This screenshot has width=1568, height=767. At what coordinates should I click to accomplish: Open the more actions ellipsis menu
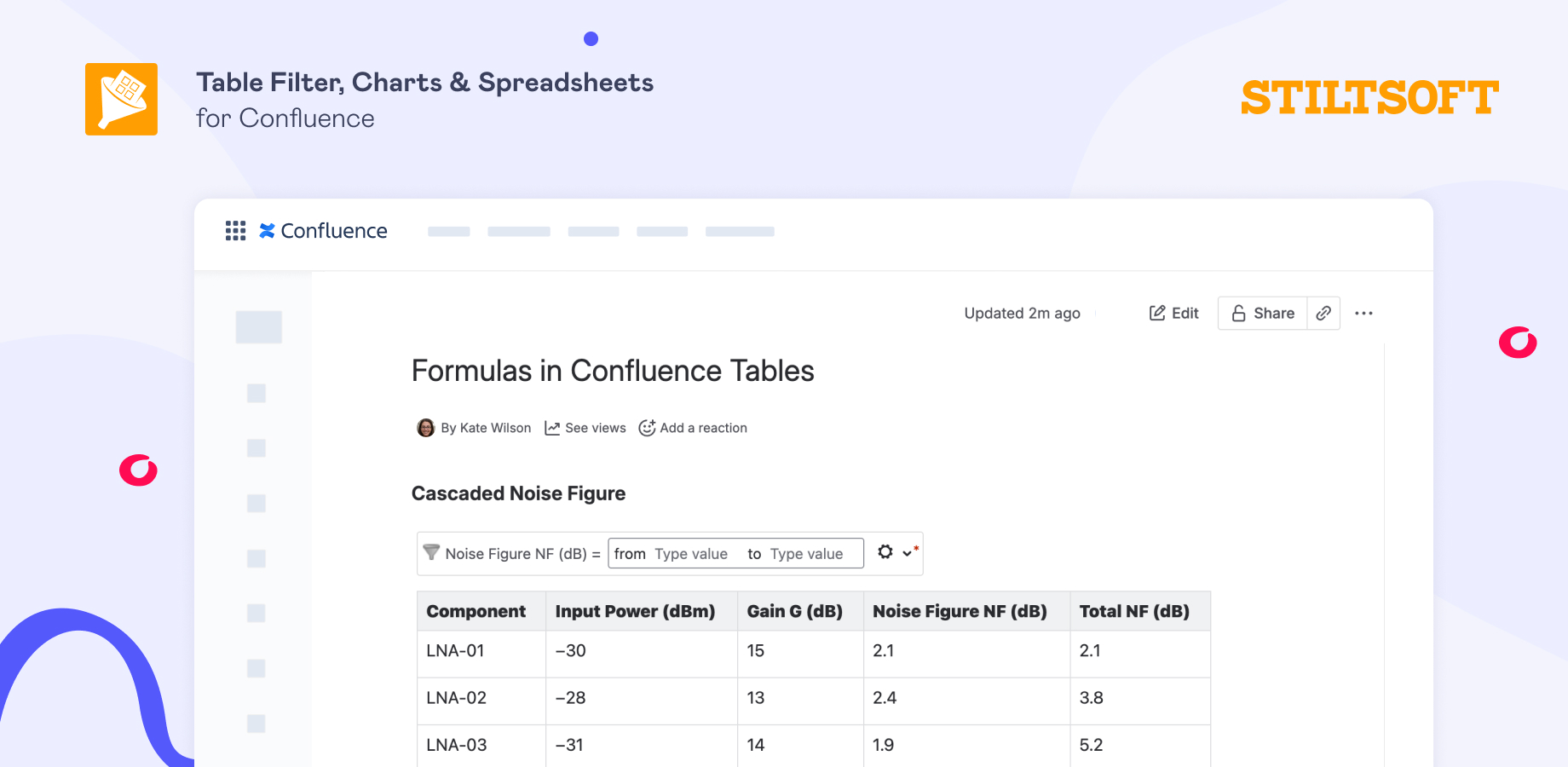pos(1363,313)
